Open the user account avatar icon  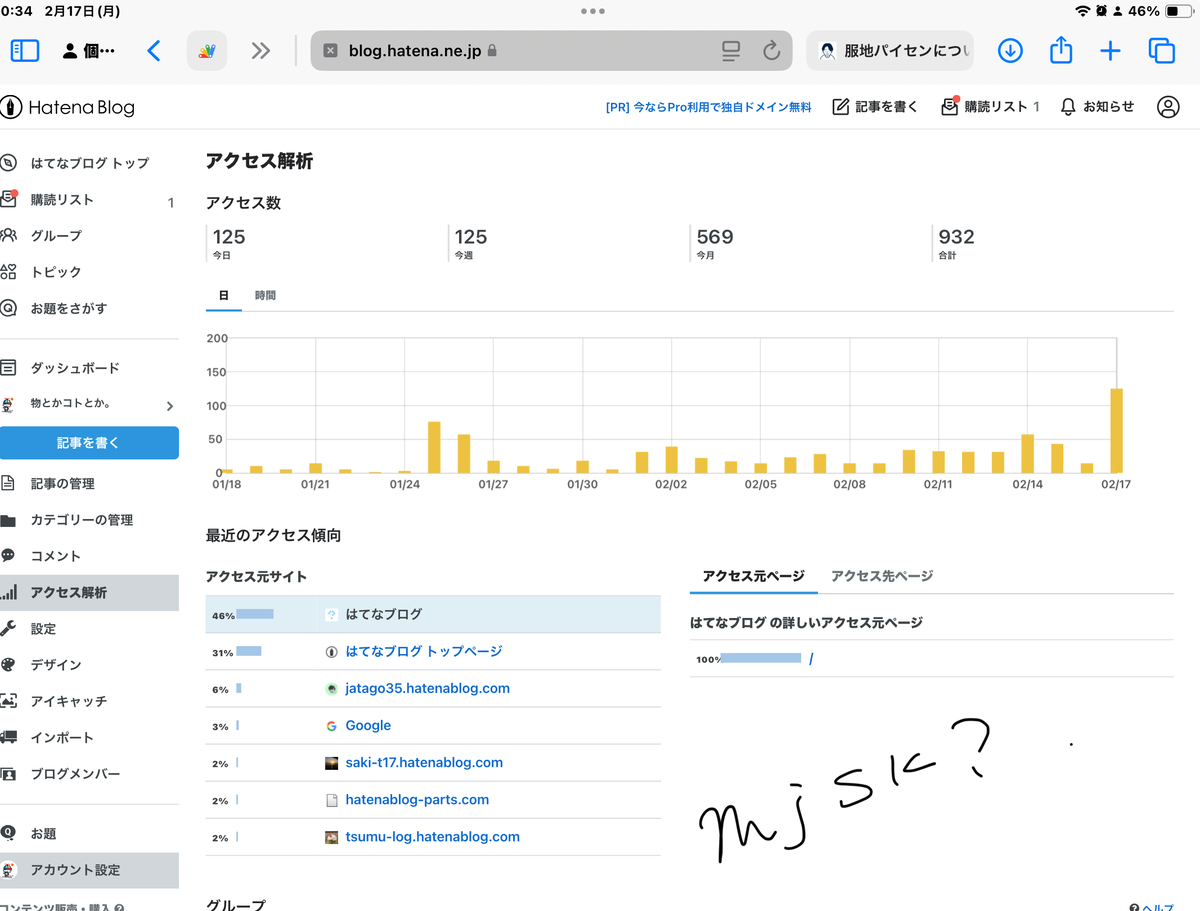click(1168, 107)
